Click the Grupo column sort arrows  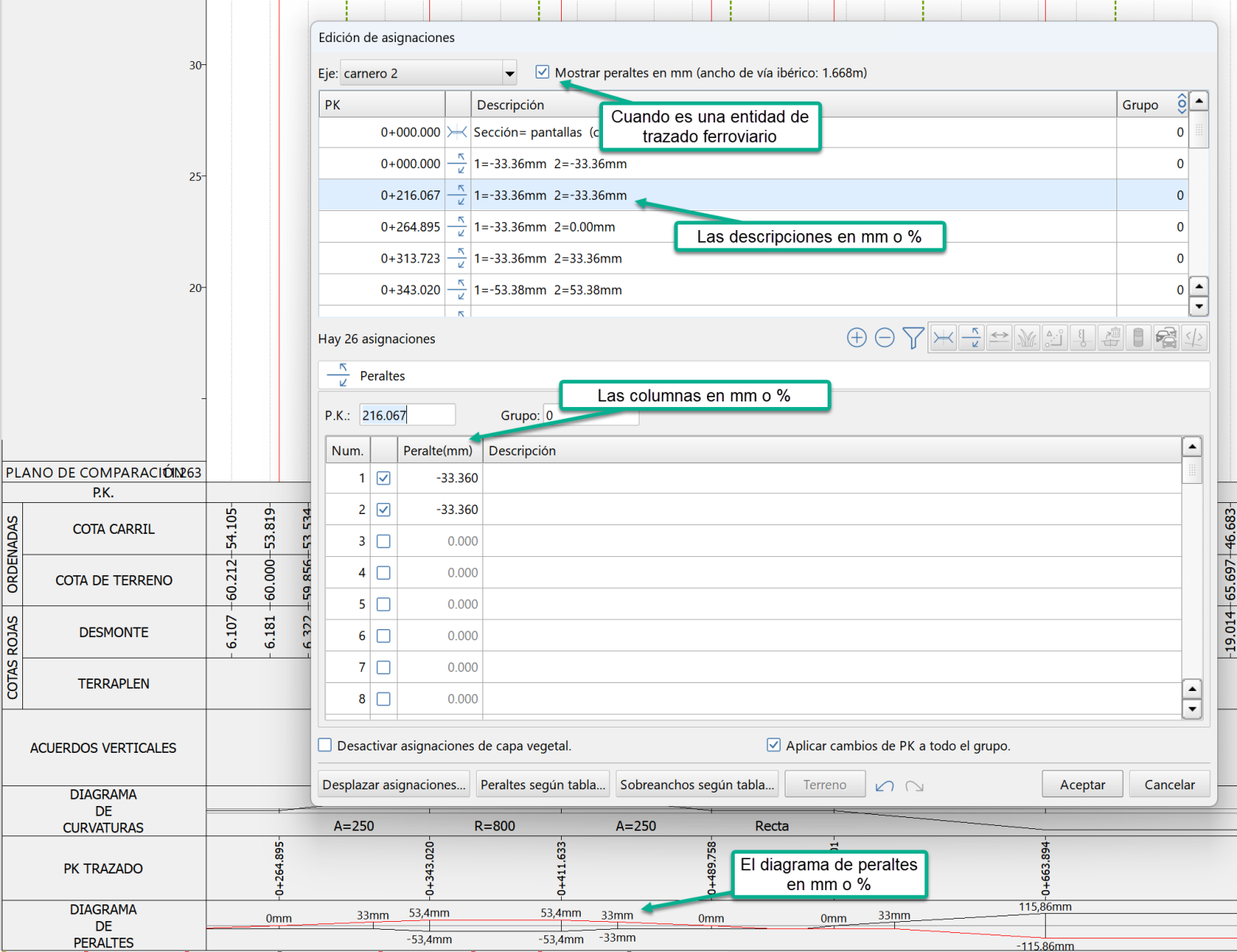pos(1181,103)
